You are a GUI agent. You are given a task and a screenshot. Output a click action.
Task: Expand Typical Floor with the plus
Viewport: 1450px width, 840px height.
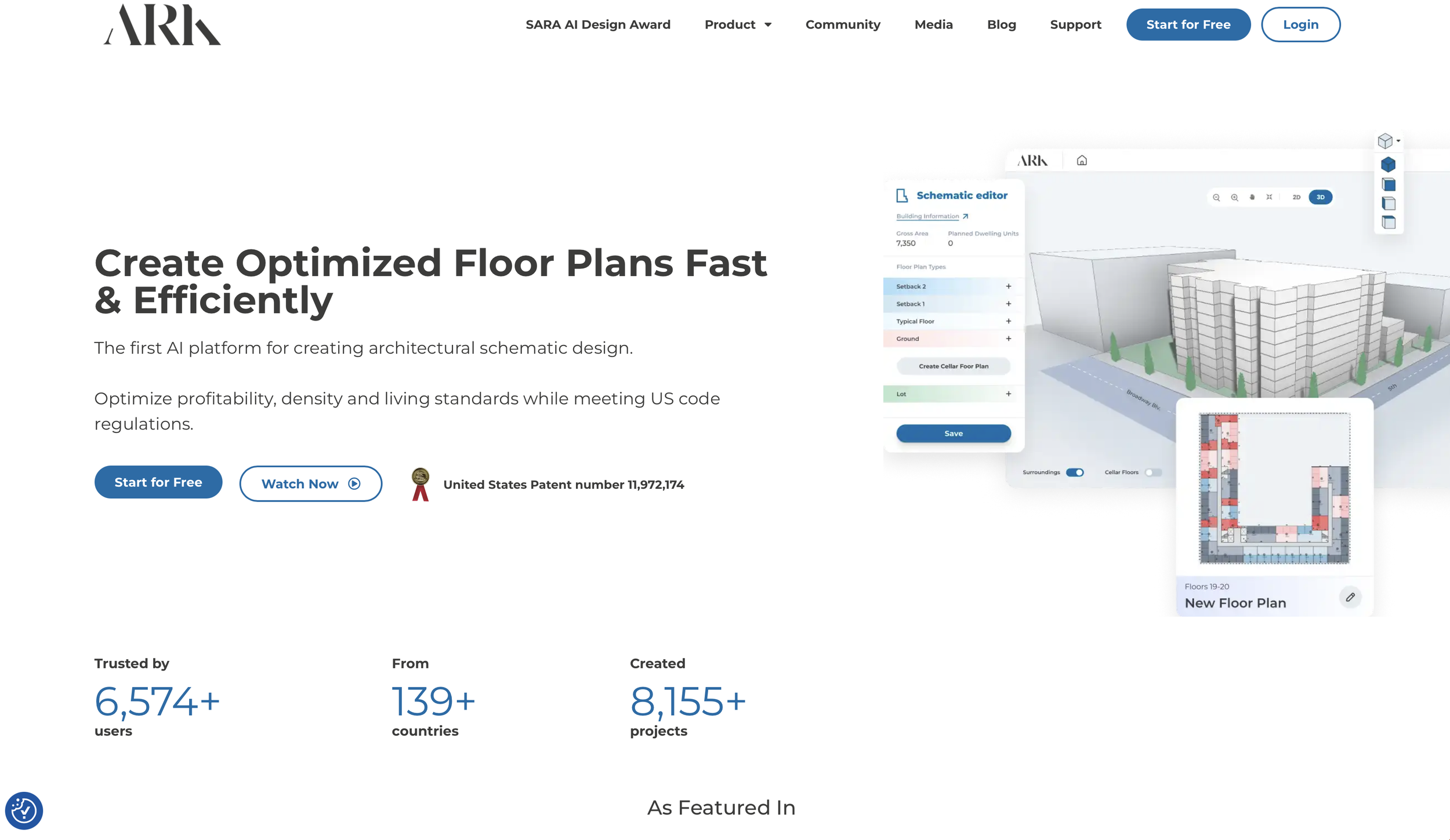(1009, 321)
